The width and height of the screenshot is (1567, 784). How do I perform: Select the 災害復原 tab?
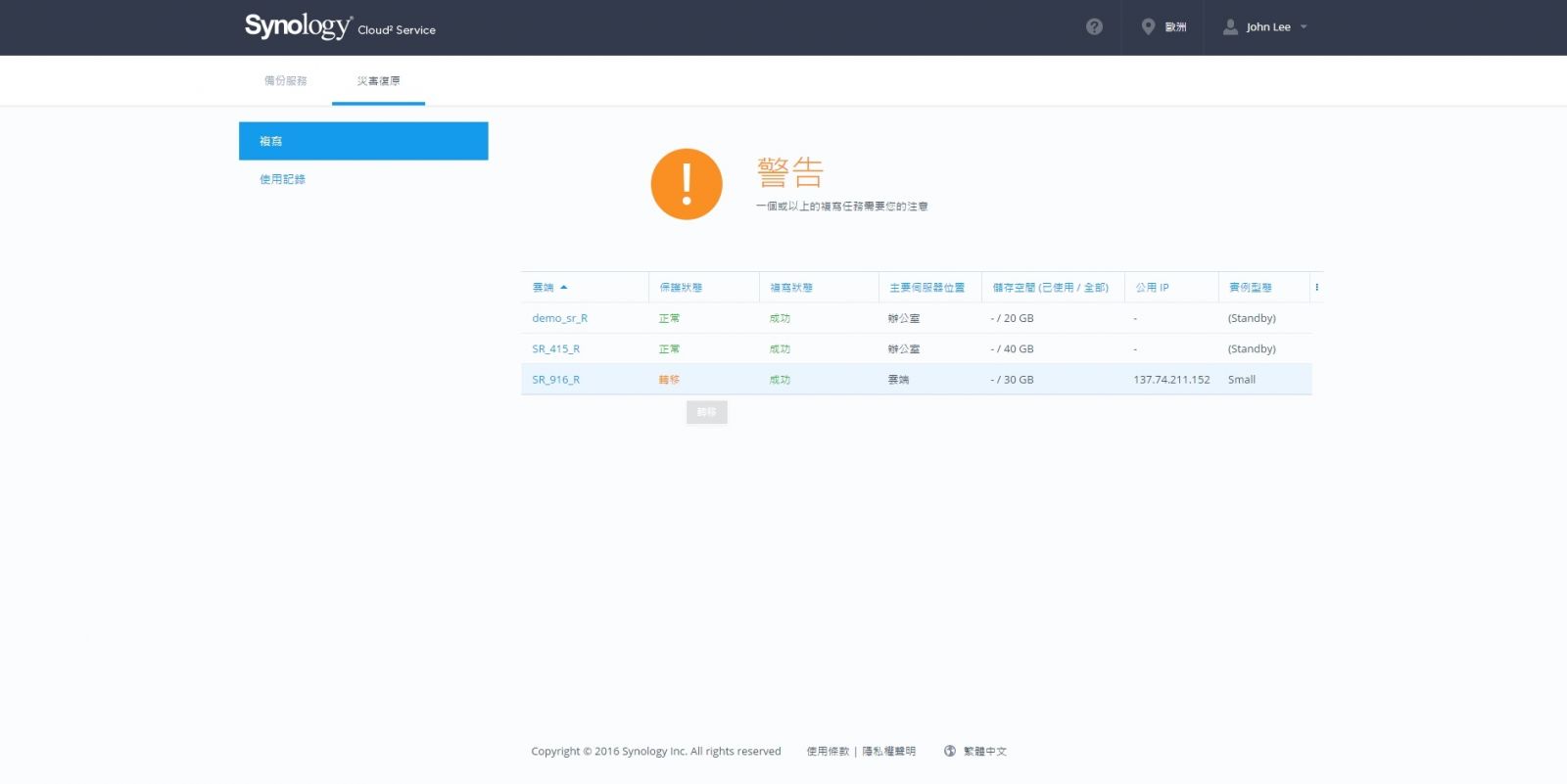pyautogui.click(x=378, y=81)
